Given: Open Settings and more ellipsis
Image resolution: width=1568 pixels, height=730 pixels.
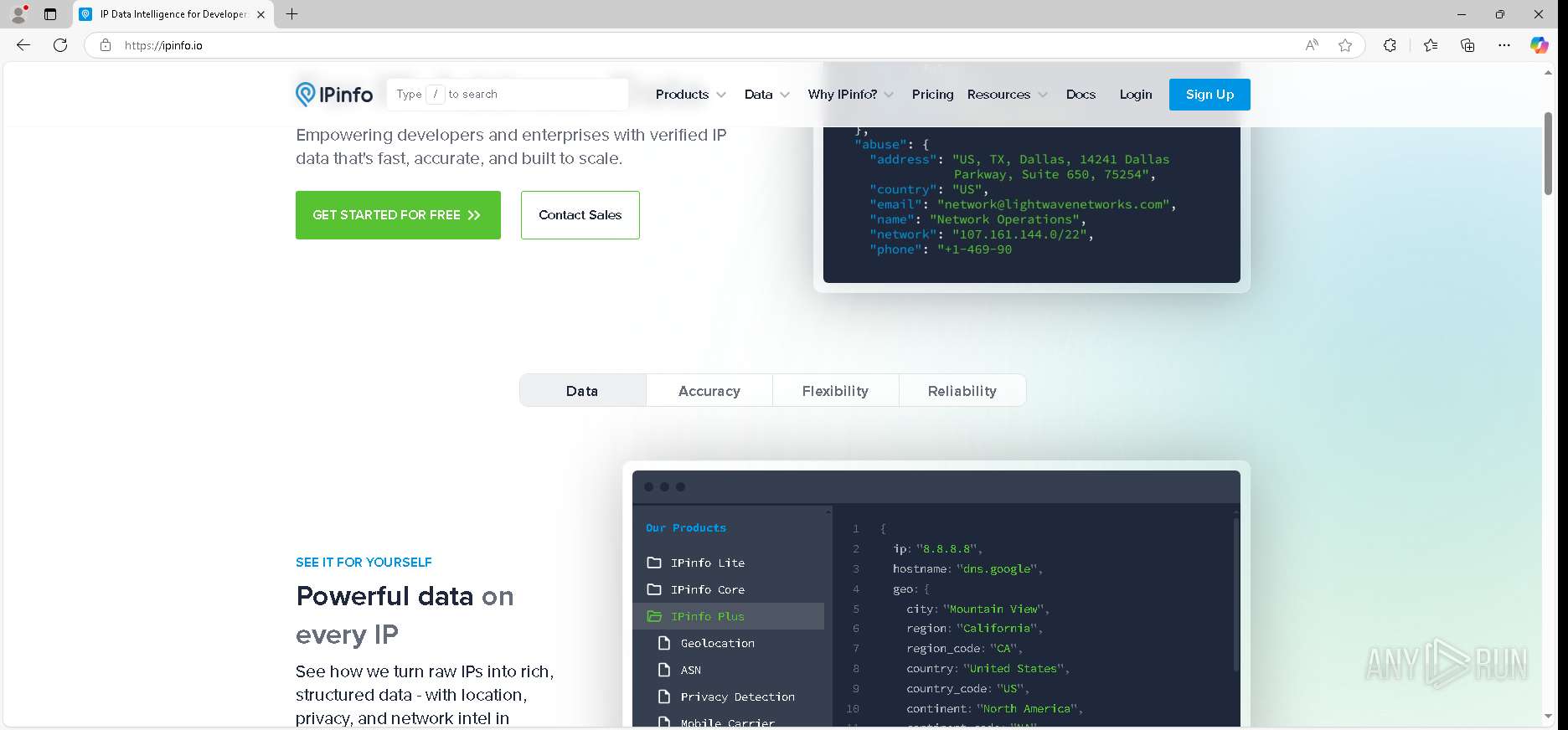Looking at the screenshot, I should pyautogui.click(x=1504, y=45).
